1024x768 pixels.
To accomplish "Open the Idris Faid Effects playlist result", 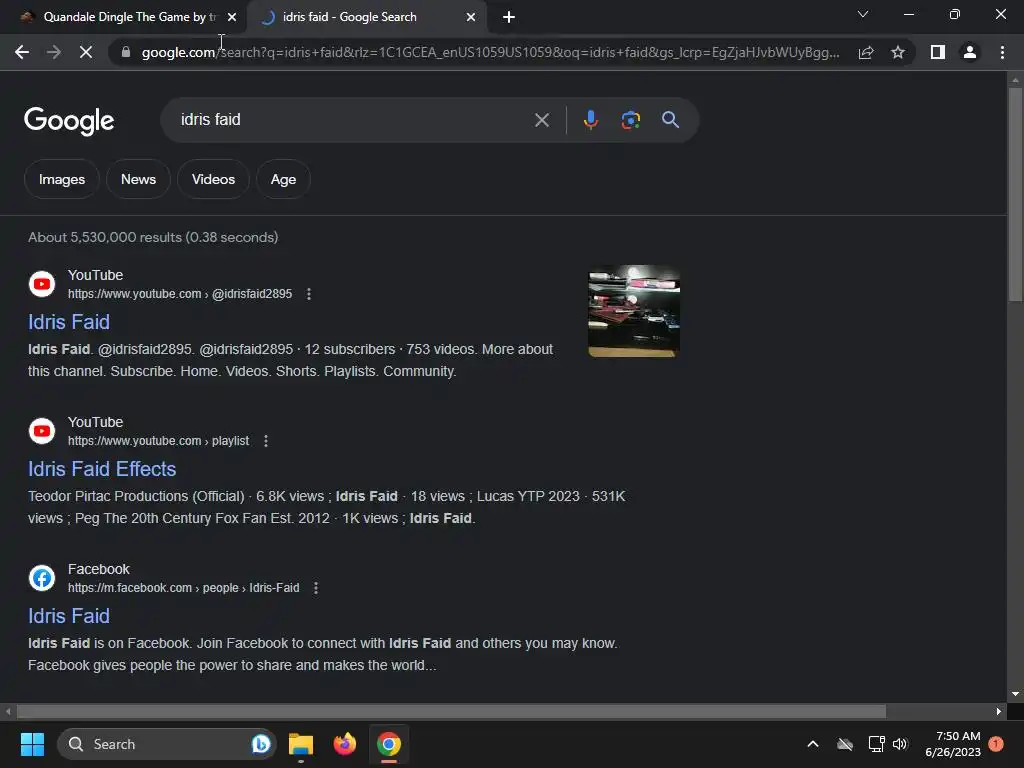I will point(102,469).
